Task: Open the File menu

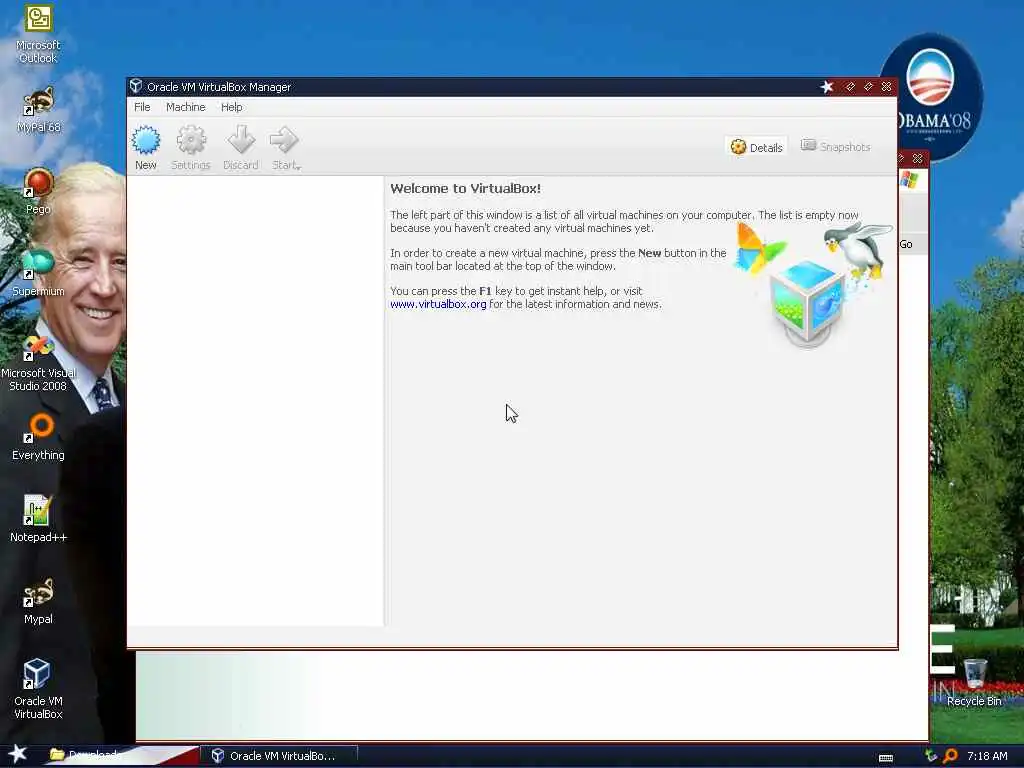Action: click(142, 107)
